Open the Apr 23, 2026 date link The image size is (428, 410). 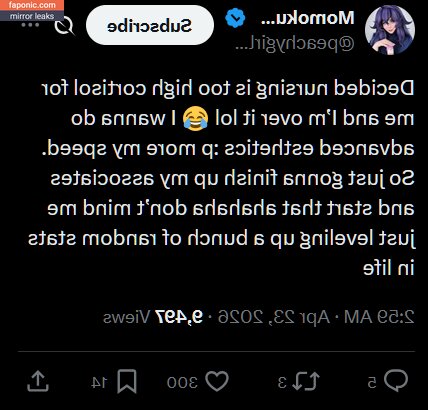[273, 317]
